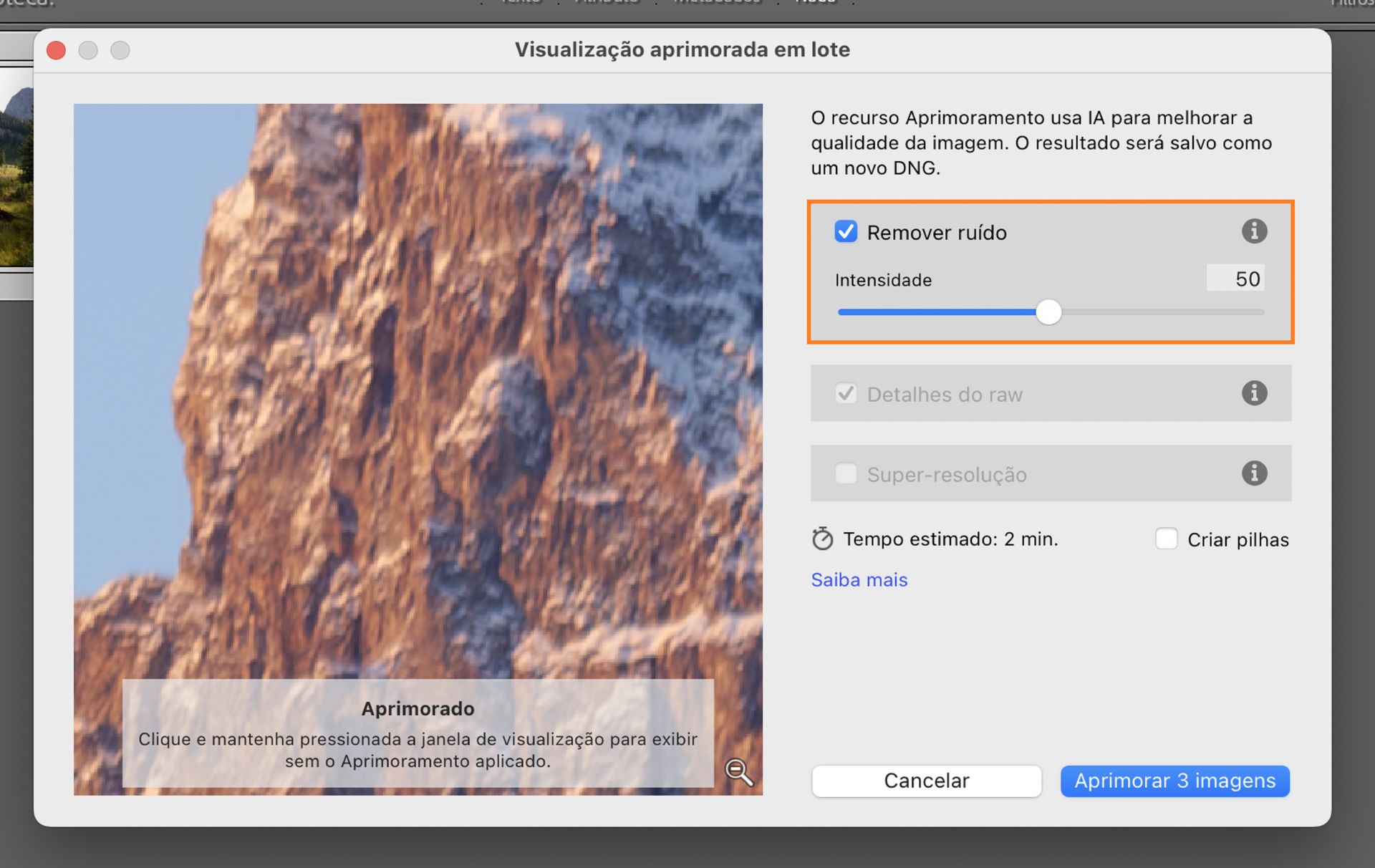
Task: Open the Saiba mais link
Action: click(x=859, y=579)
